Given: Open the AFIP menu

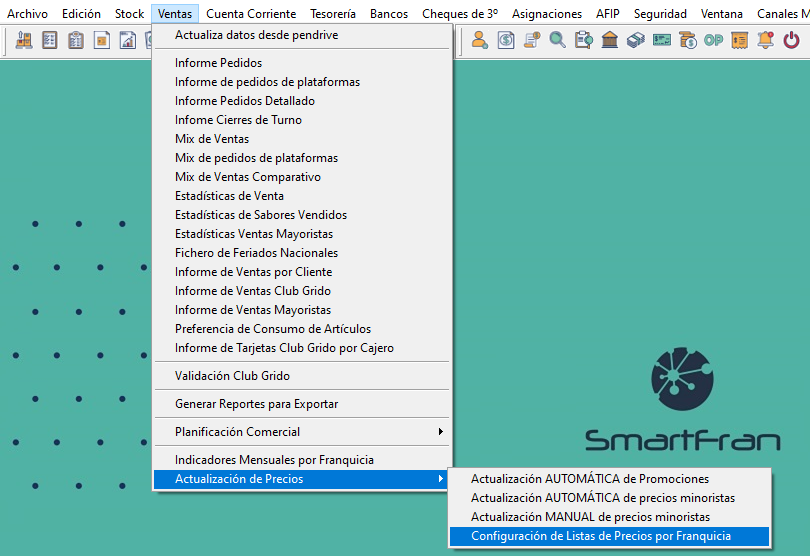Looking at the screenshot, I should tap(607, 14).
